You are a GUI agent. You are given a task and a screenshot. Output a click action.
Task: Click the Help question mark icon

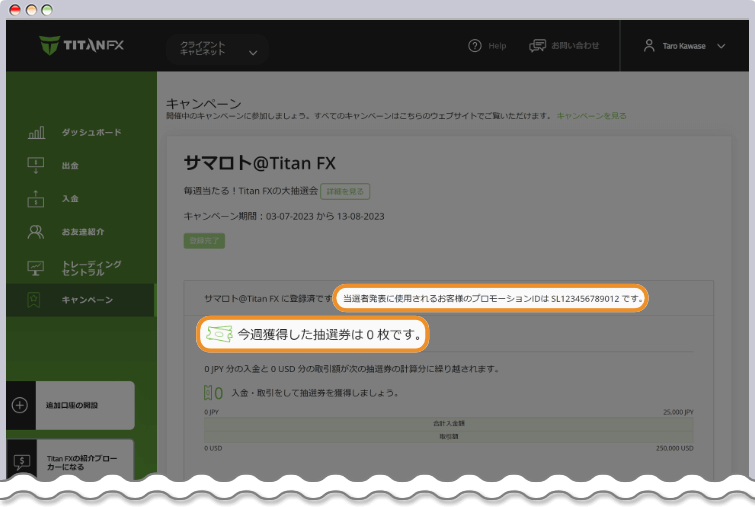[475, 46]
